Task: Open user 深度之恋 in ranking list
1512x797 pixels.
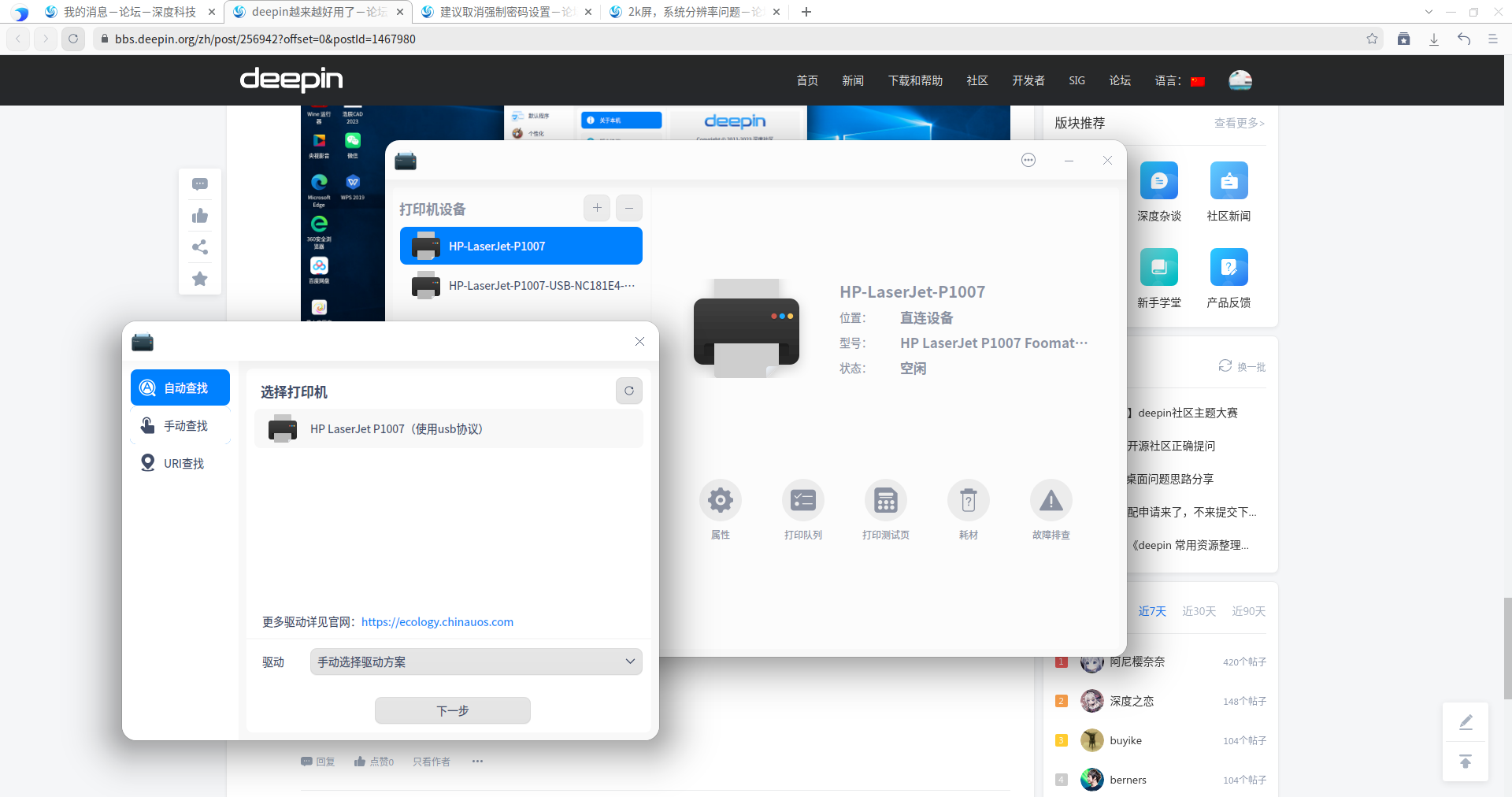Action: coord(1132,701)
